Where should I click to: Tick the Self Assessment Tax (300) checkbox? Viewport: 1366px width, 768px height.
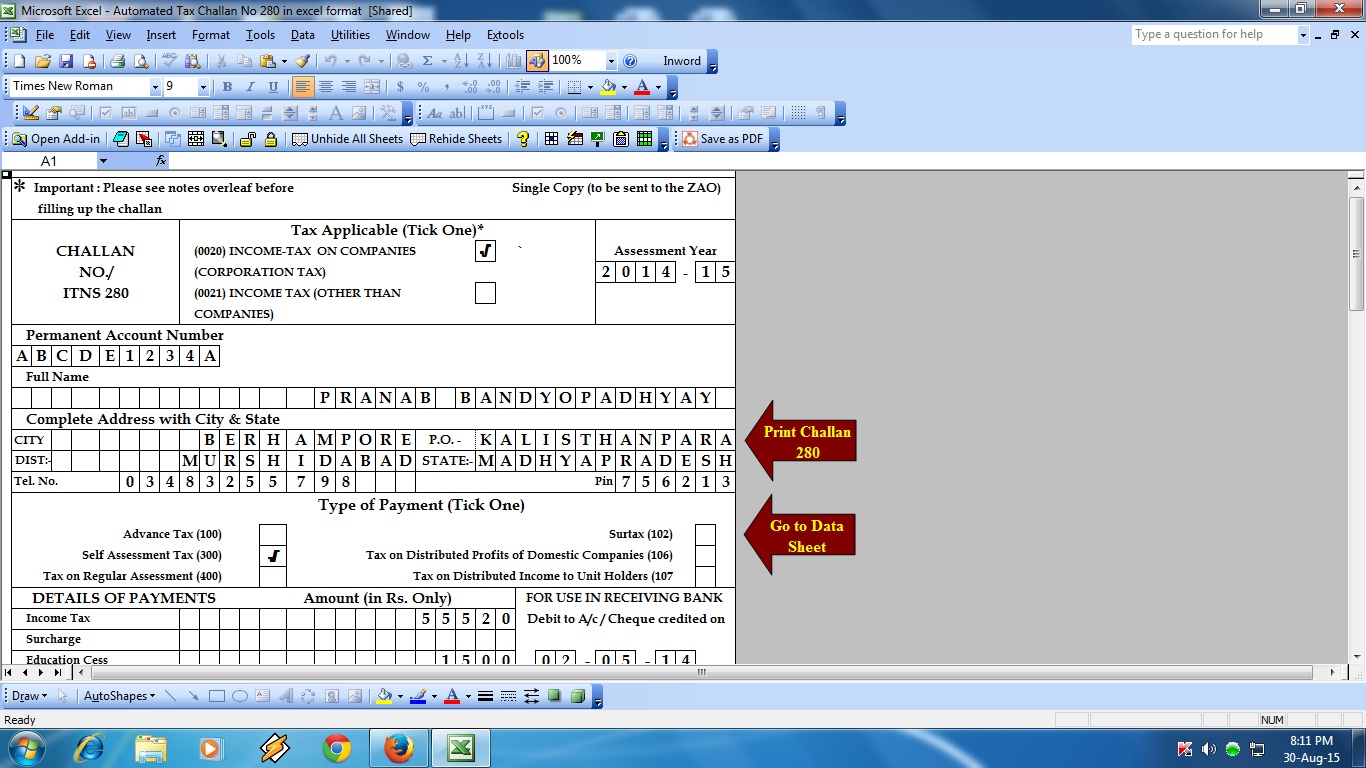click(273, 556)
